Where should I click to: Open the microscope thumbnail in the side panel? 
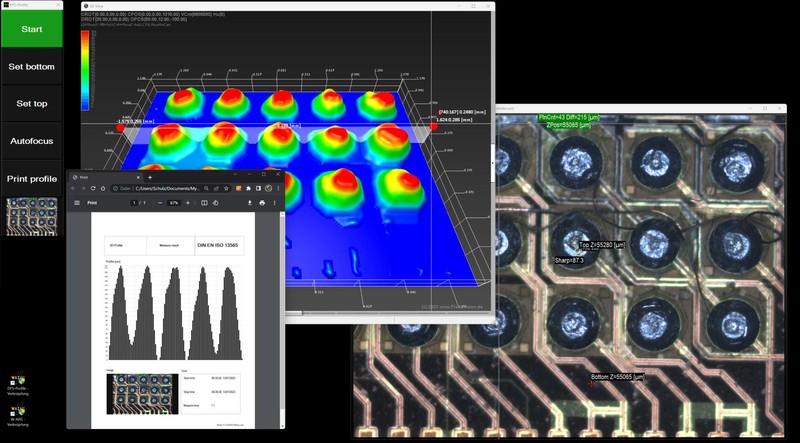point(30,215)
